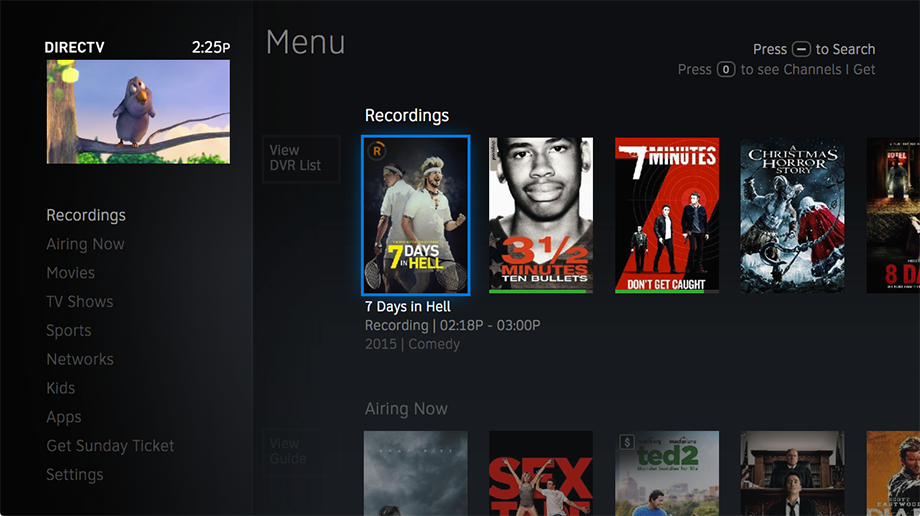This screenshot has width=920, height=516.
Task: Open the DIRECTV logo at top left
Action: pyautogui.click(x=75, y=48)
